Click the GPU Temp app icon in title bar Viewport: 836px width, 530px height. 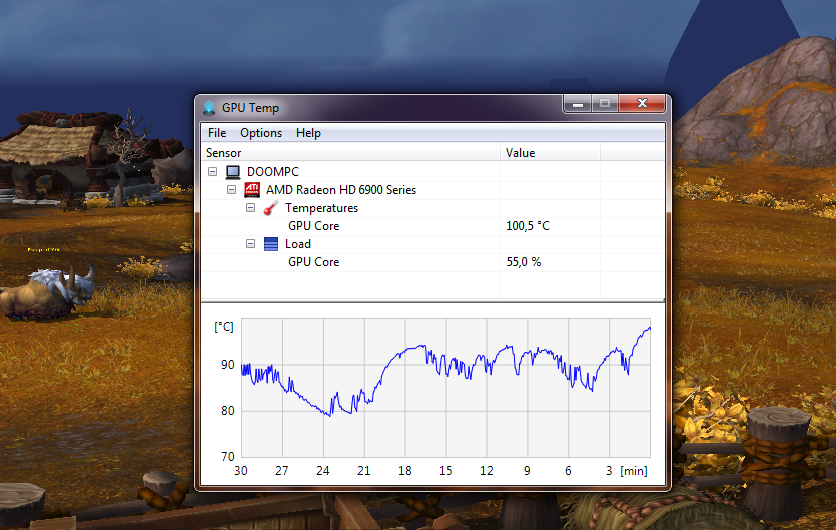(x=209, y=108)
